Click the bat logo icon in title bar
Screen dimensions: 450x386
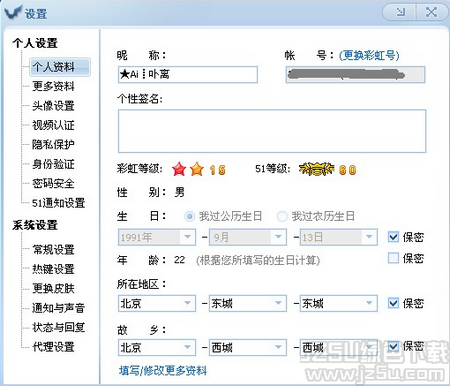(x=13, y=12)
